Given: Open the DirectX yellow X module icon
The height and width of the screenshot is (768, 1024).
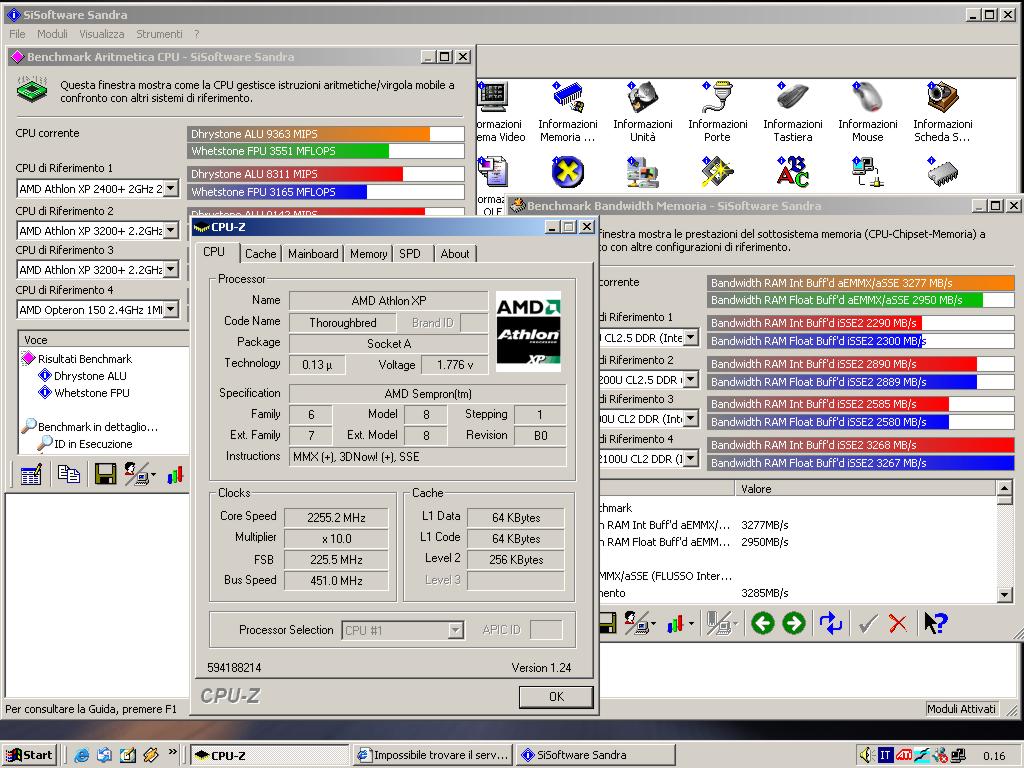Looking at the screenshot, I should coord(568,172).
